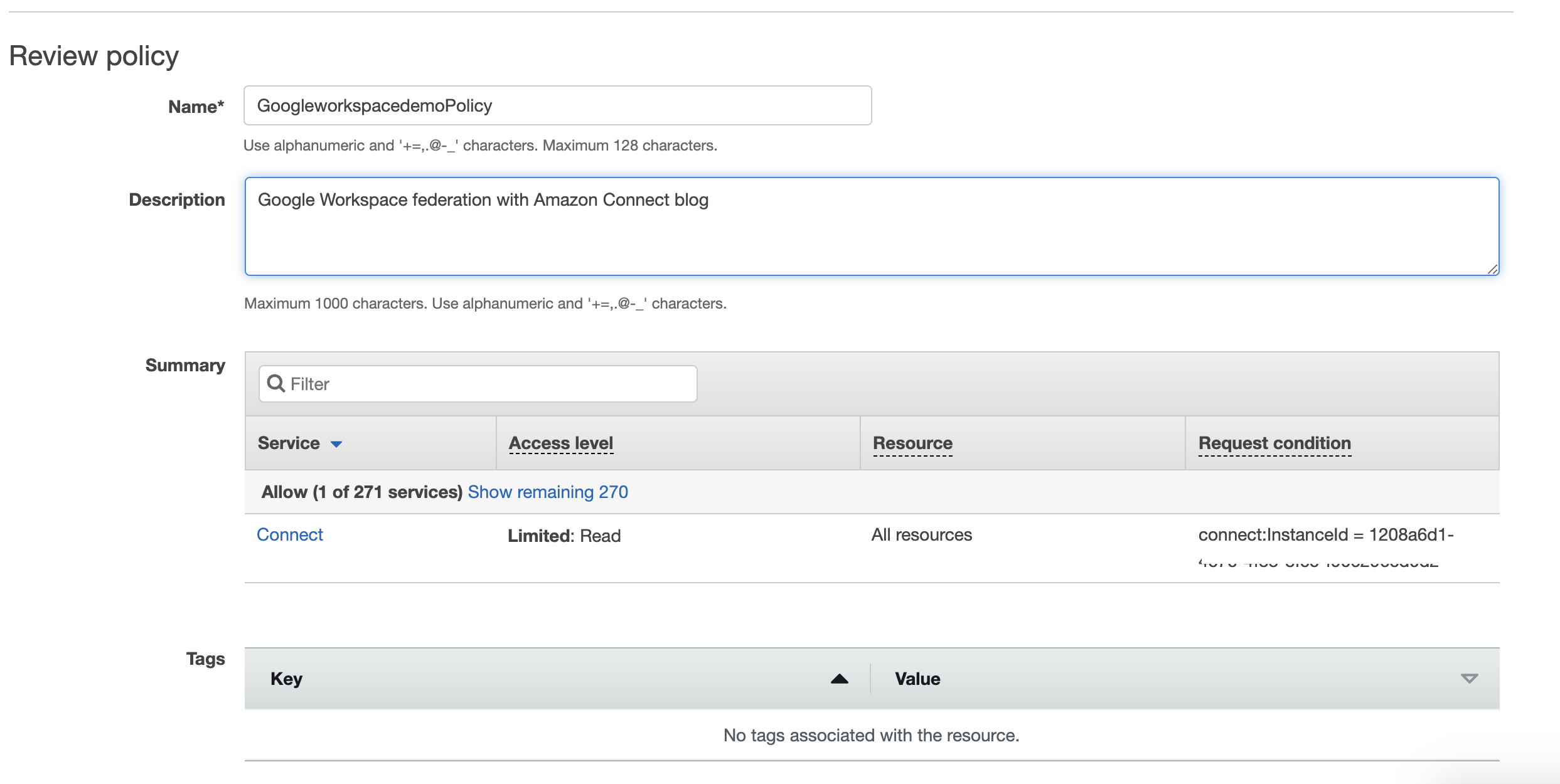Click the Request condition column header

tap(1274, 443)
